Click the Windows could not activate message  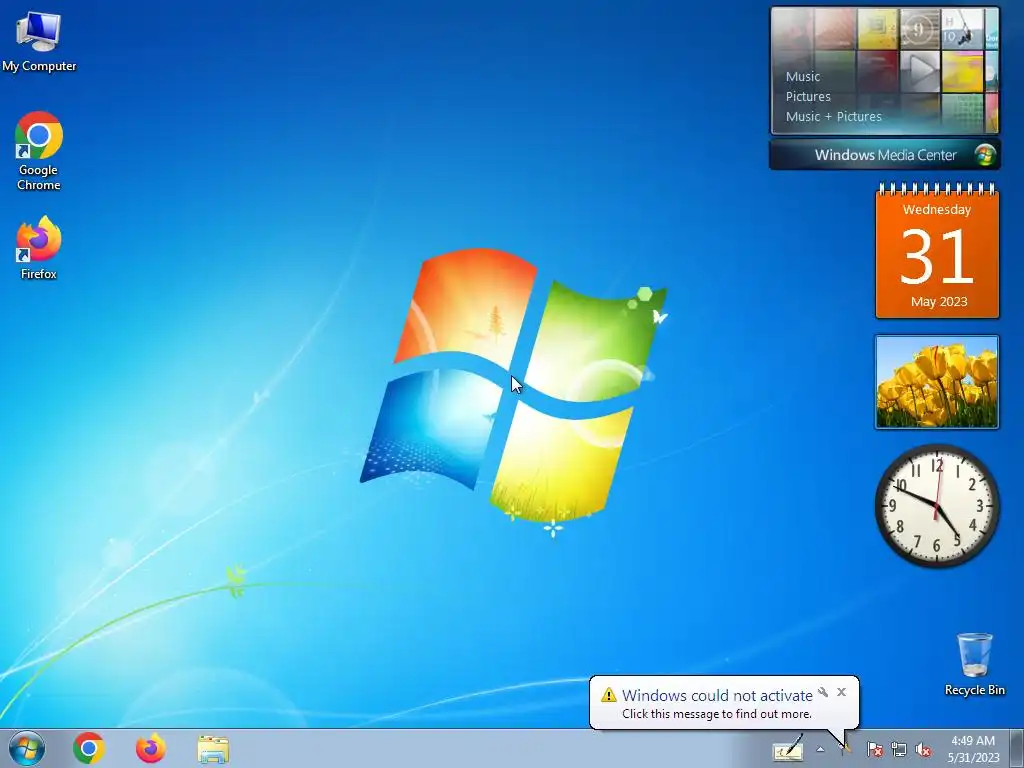(717, 695)
